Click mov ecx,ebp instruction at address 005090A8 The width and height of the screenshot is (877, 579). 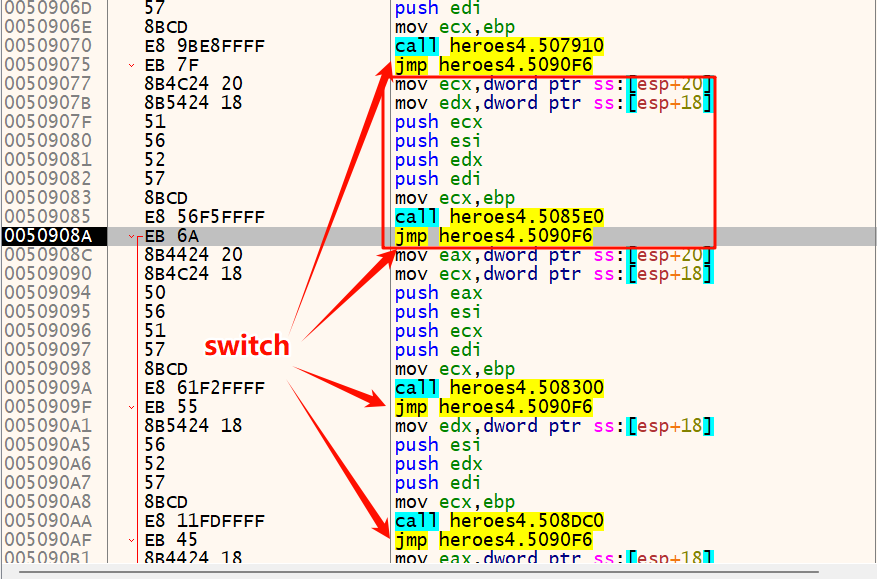(x=455, y=502)
